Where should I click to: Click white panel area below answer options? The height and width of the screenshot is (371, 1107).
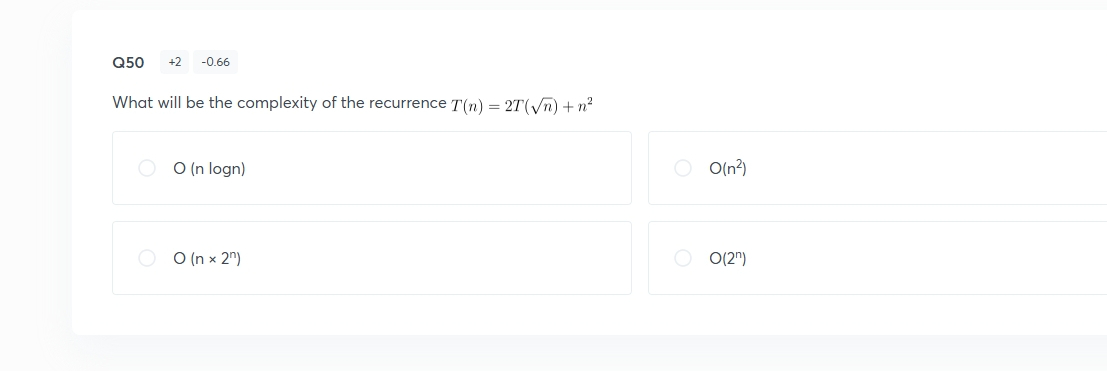(565, 315)
